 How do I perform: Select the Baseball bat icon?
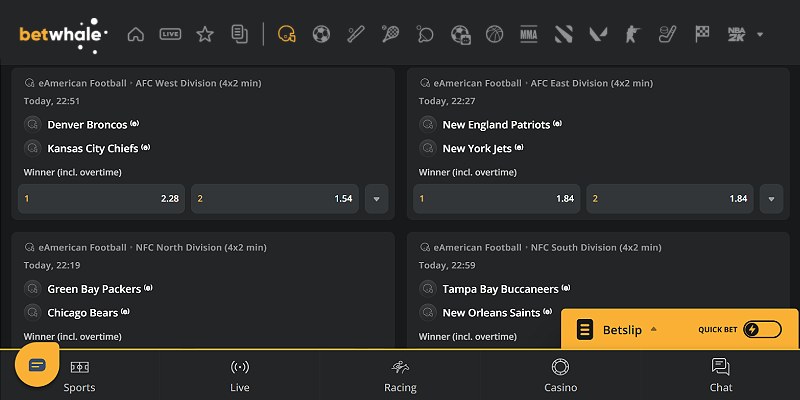356,35
